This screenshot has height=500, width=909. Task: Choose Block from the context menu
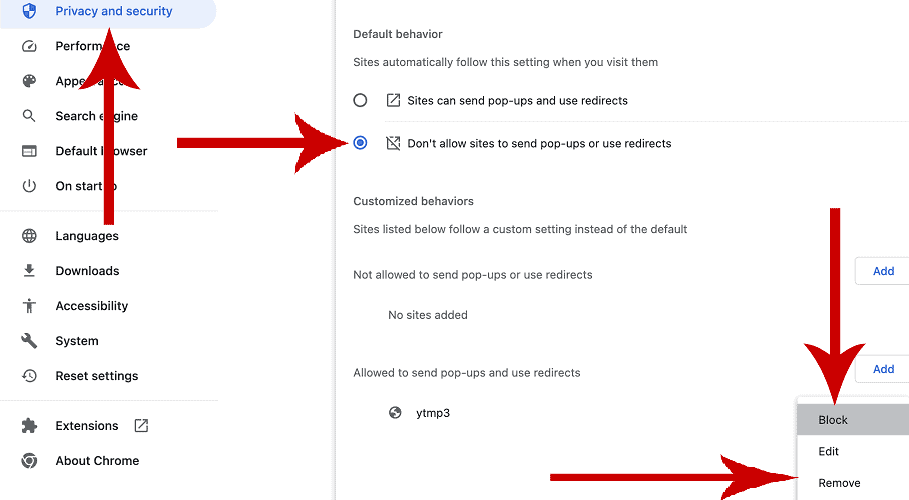[x=833, y=420]
